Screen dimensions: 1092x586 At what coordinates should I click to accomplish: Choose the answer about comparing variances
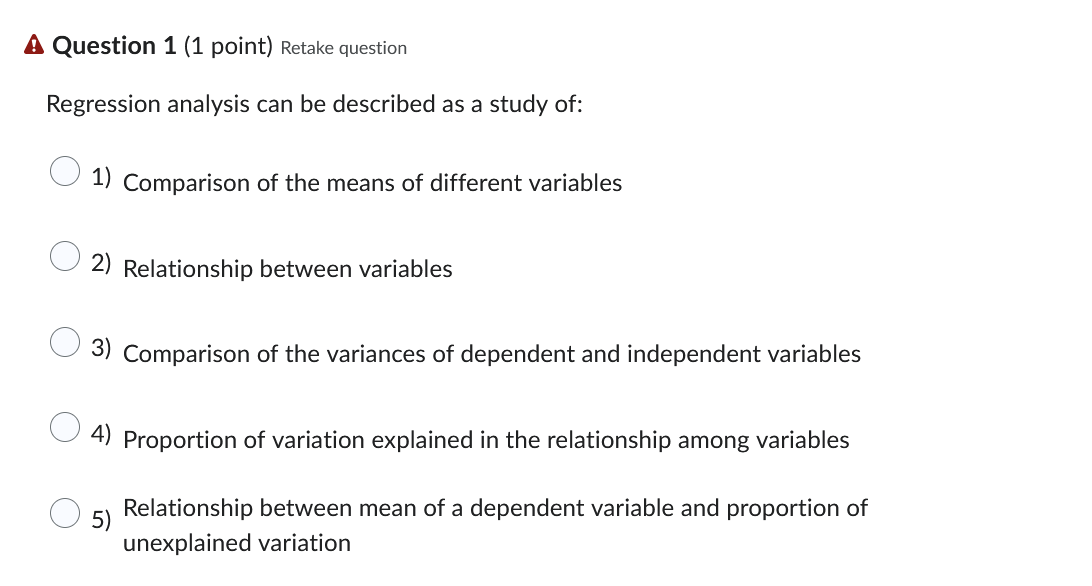tap(491, 354)
